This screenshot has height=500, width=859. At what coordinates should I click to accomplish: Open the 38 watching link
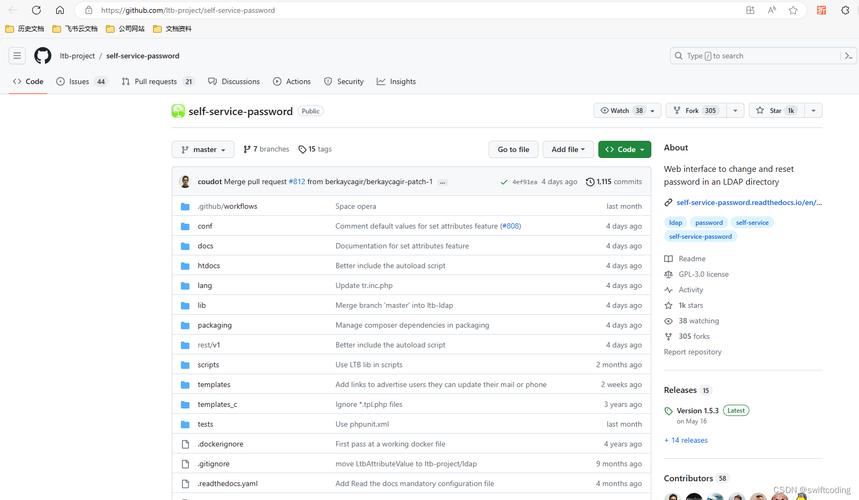(x=698, y=321)
